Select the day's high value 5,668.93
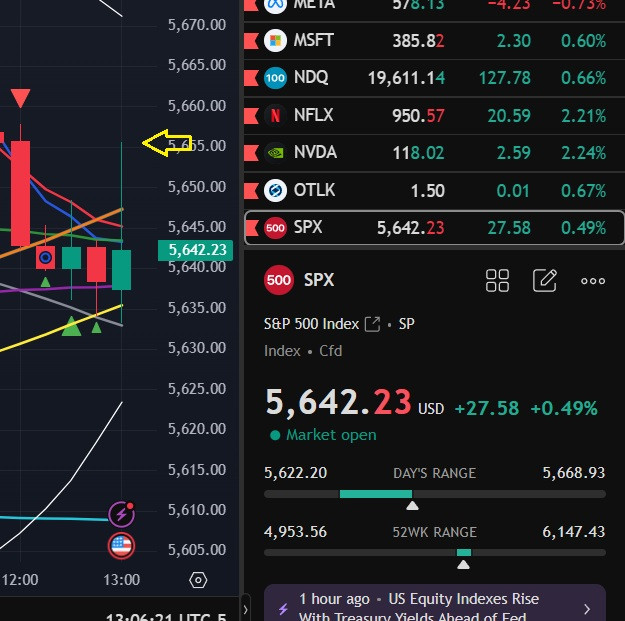Image resolution: width=625 pixels, height=621 pixels. tap(574, 473)
